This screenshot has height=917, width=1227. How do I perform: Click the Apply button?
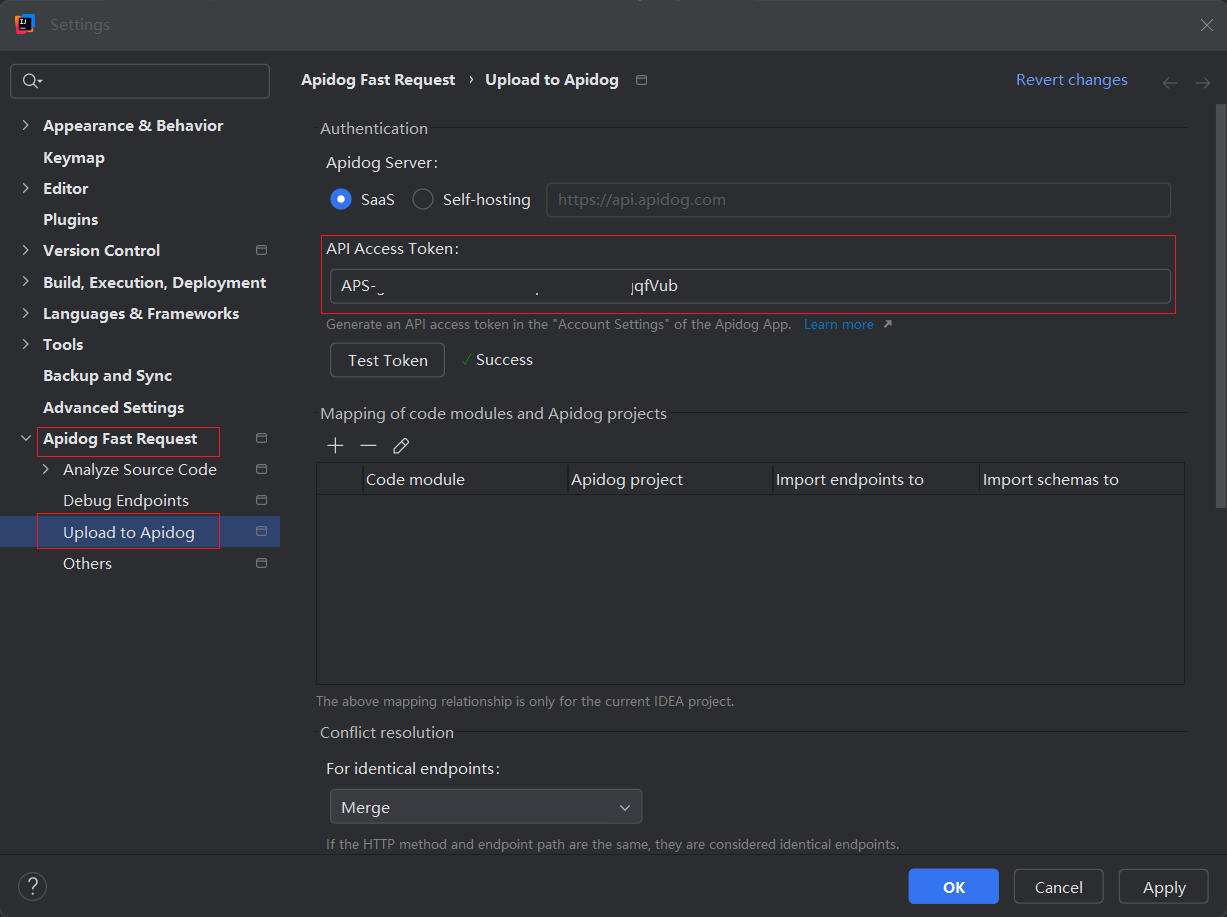pos(1164,887)
